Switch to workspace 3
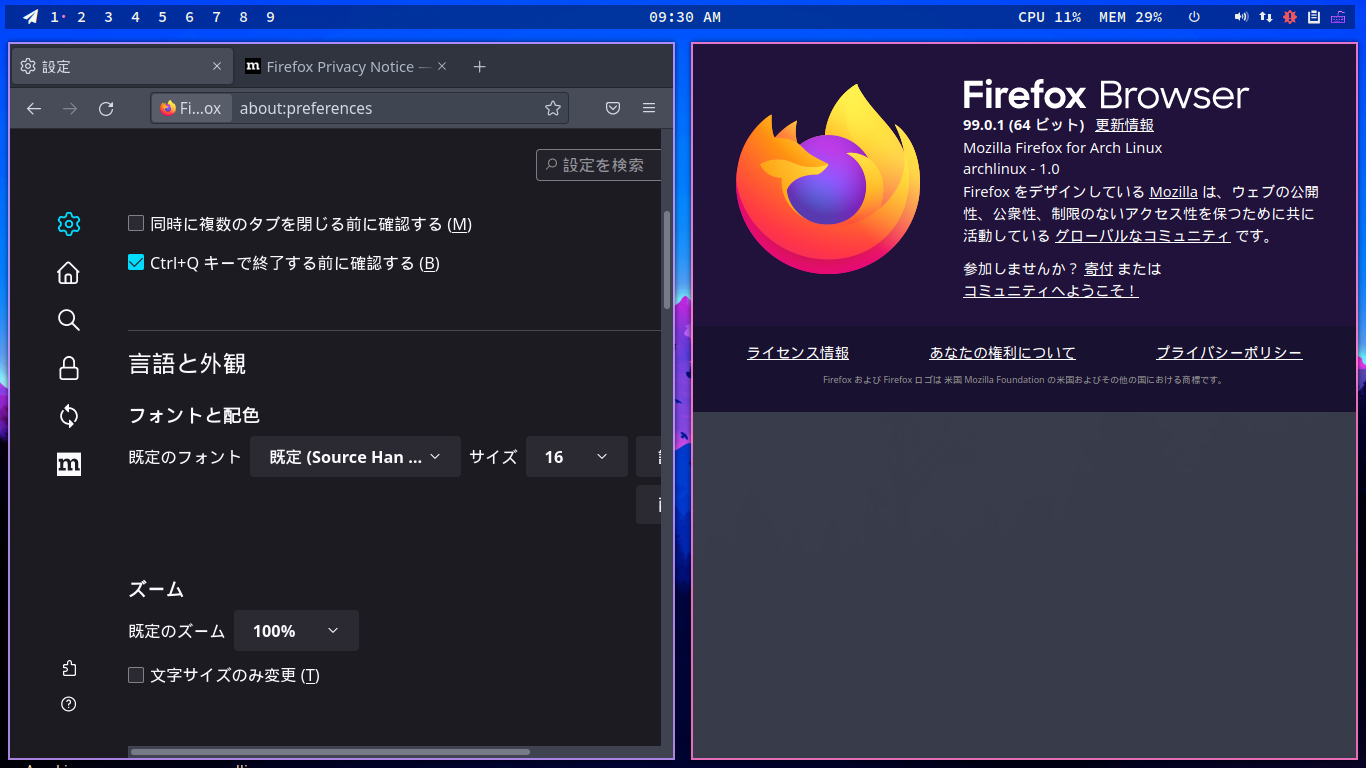Image resolution: width=1366 pixels, height=768 pixels. pos(108,17)
